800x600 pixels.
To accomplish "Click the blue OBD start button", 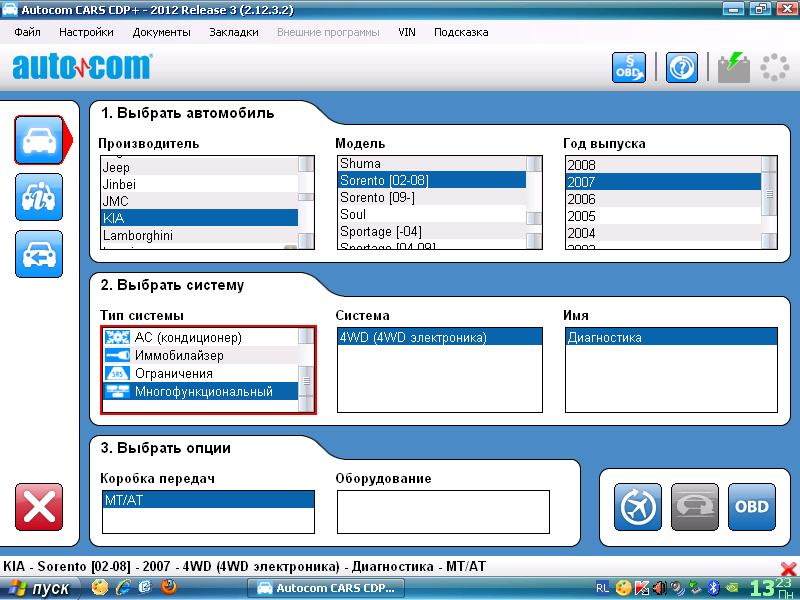I will (x=751, y=507).
